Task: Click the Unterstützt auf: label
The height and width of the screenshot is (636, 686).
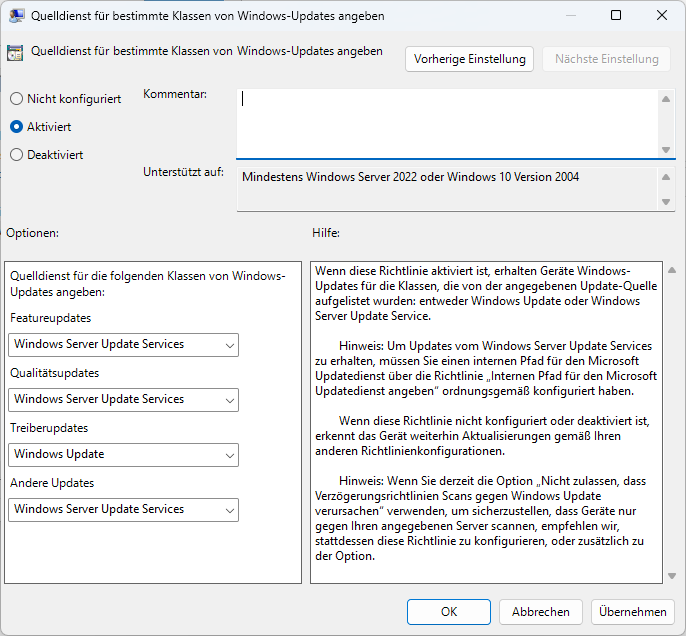Action: 183,172
